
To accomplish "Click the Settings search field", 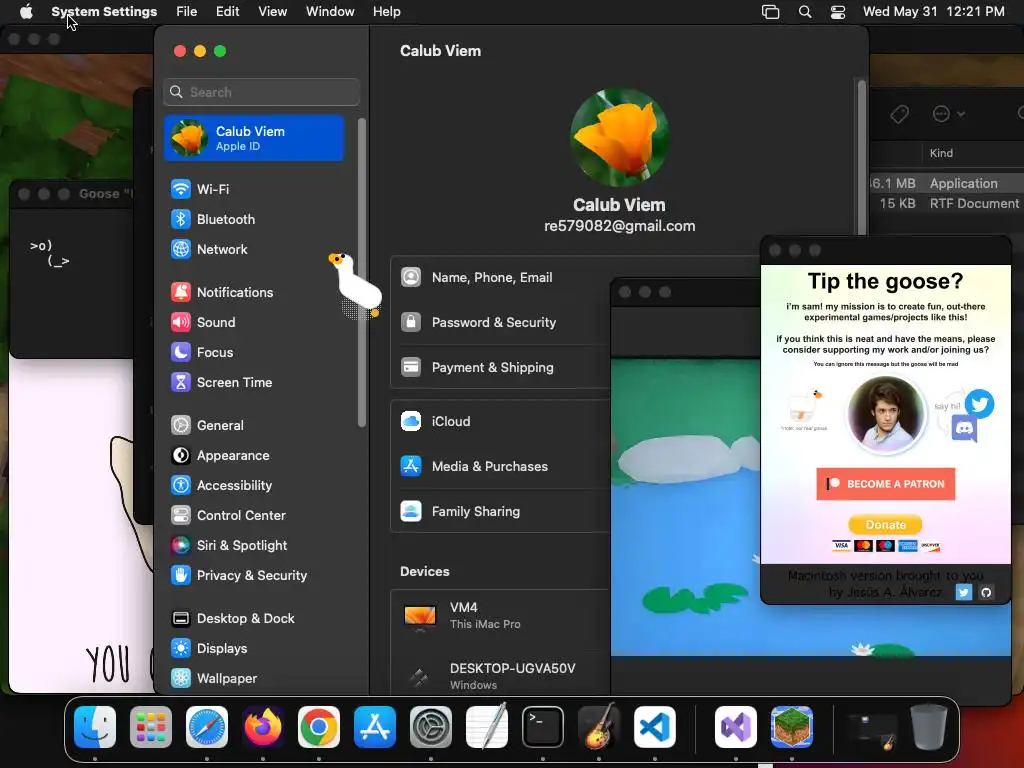I will [261, 92].
